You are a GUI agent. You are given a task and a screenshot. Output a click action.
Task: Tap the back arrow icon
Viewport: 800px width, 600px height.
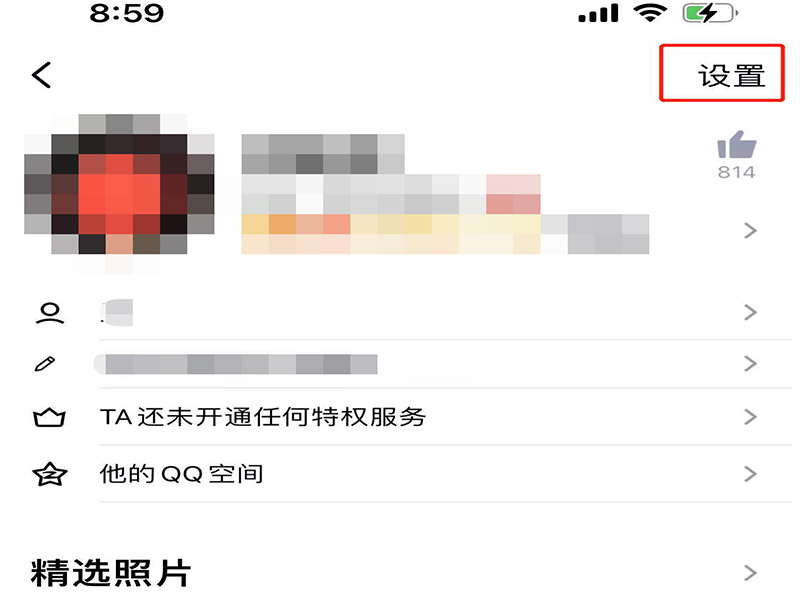(41, 75)
